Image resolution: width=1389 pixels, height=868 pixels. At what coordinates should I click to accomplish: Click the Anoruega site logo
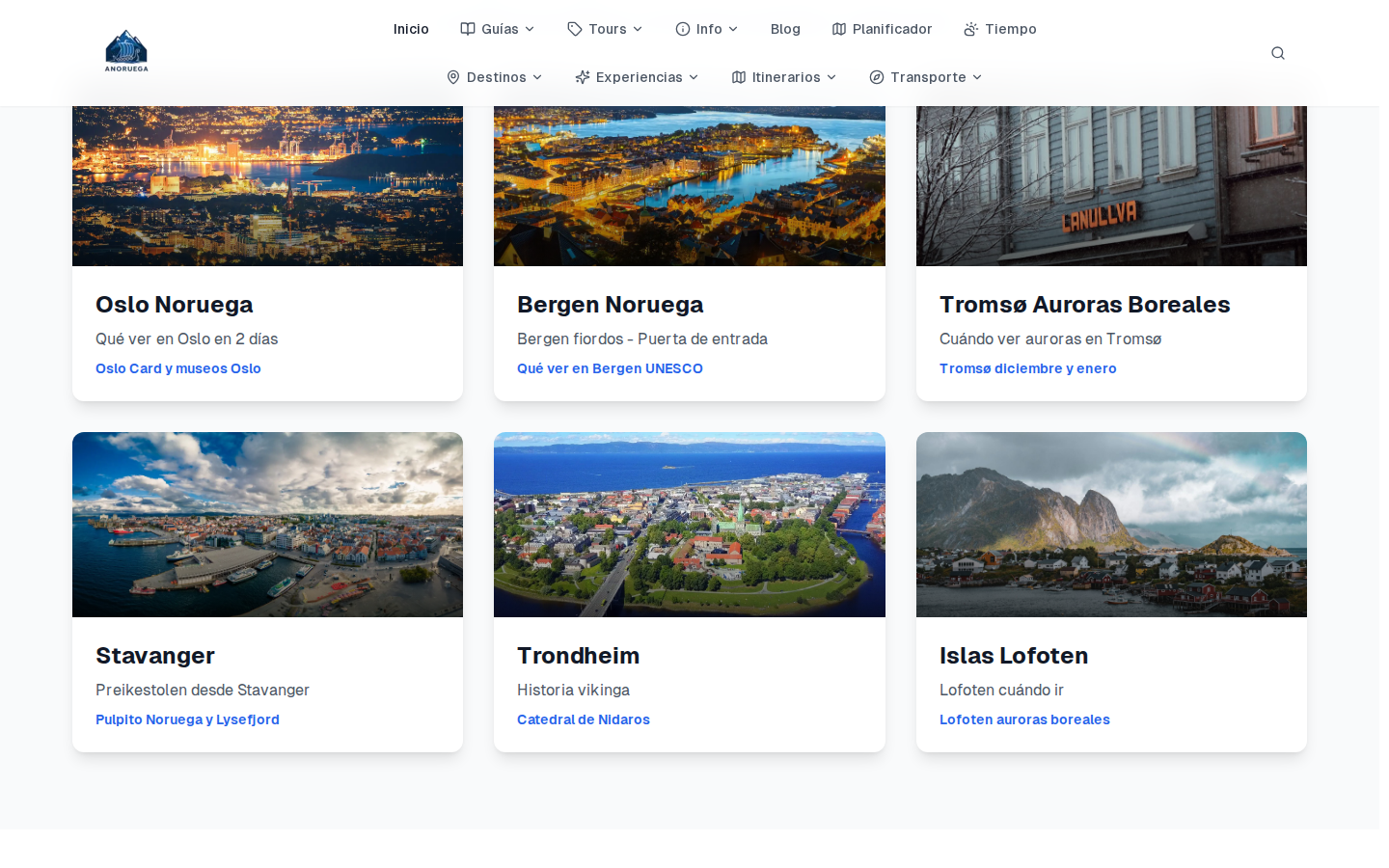(125, 51)
